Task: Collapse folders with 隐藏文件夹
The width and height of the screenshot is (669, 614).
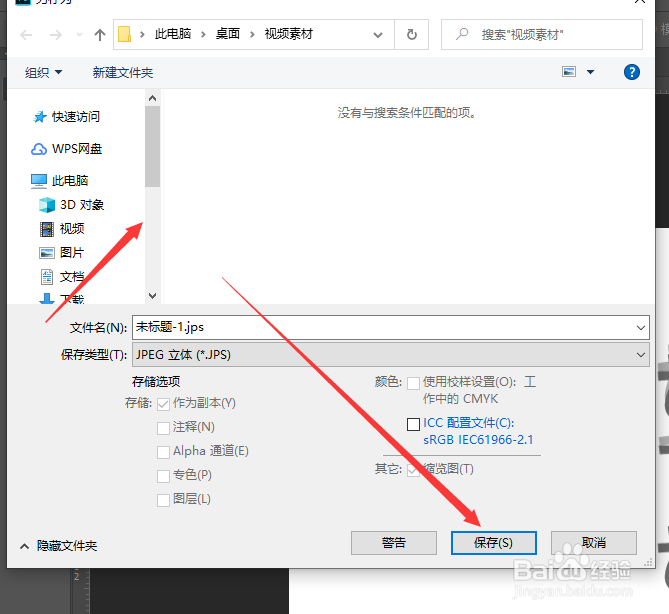Action: (x=58, y=546)
